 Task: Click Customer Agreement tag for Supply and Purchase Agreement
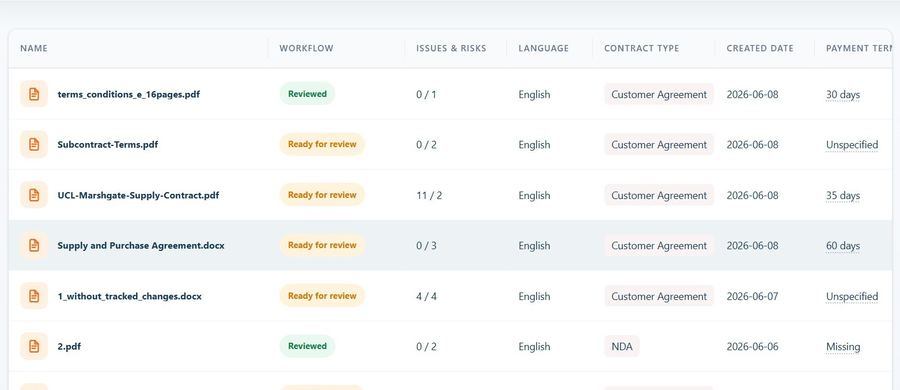pyautogui.click(x=659, y=245)
